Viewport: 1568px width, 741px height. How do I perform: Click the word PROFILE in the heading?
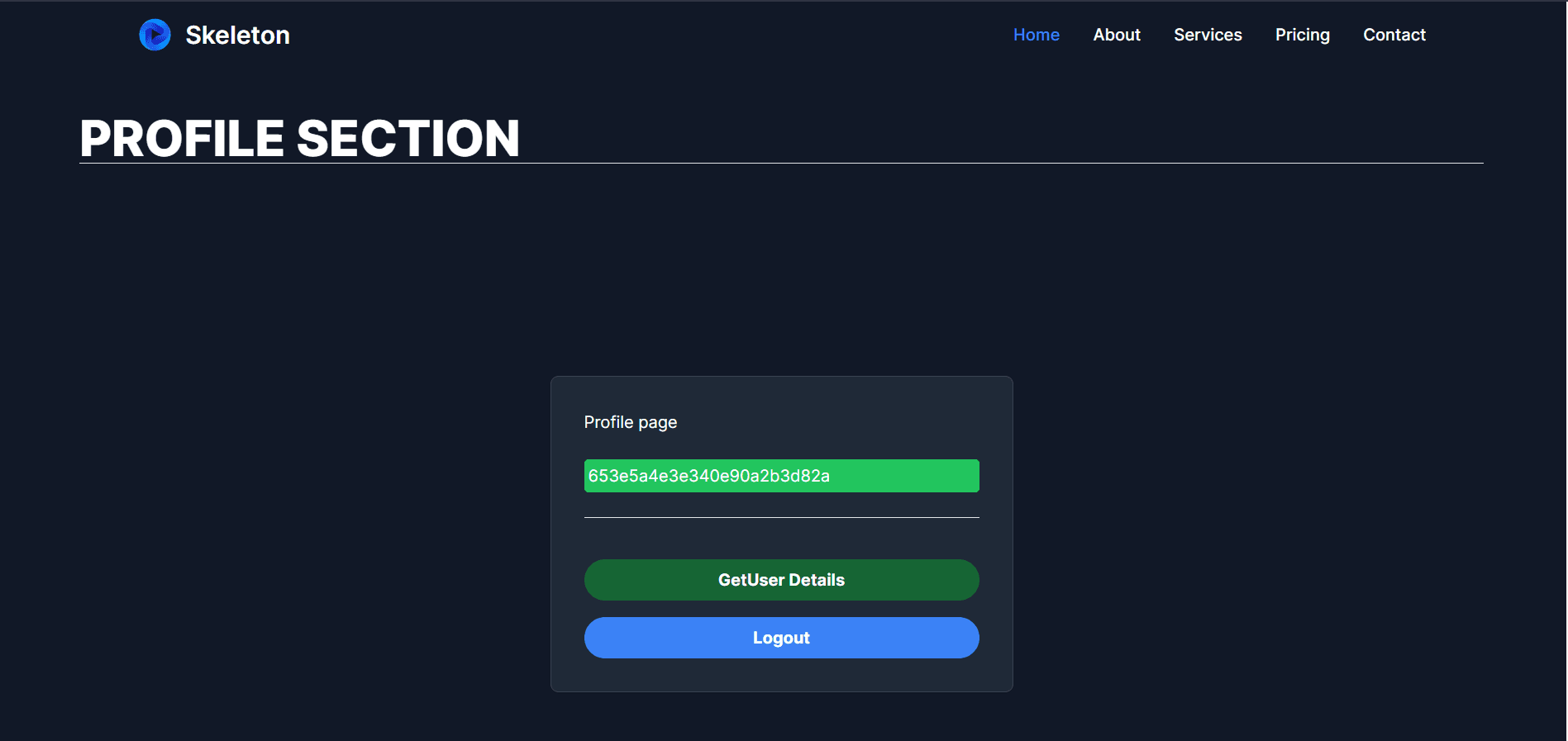point(182,138)
